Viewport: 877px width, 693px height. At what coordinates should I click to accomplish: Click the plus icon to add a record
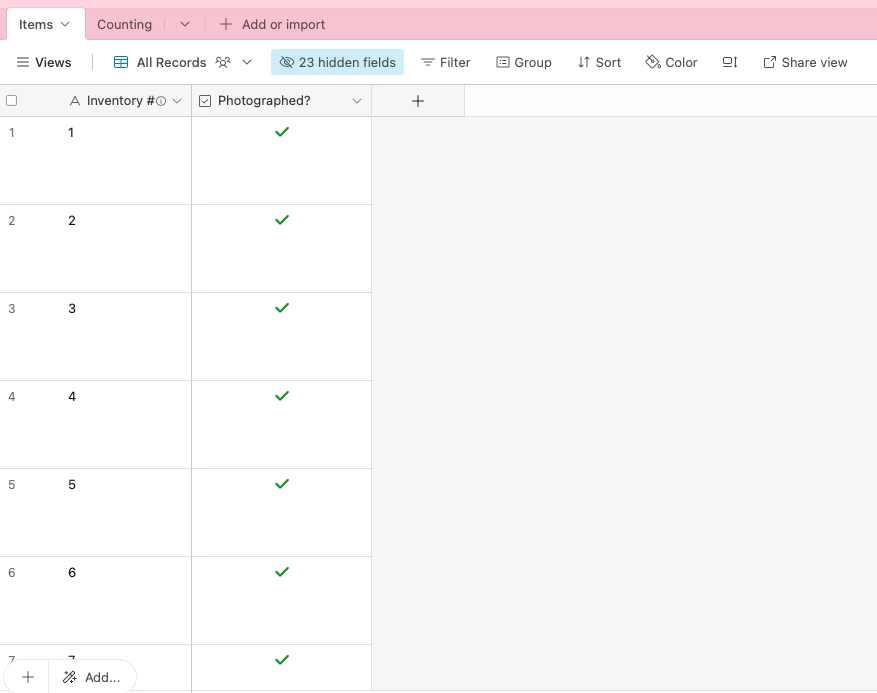[x=28, y=677]
